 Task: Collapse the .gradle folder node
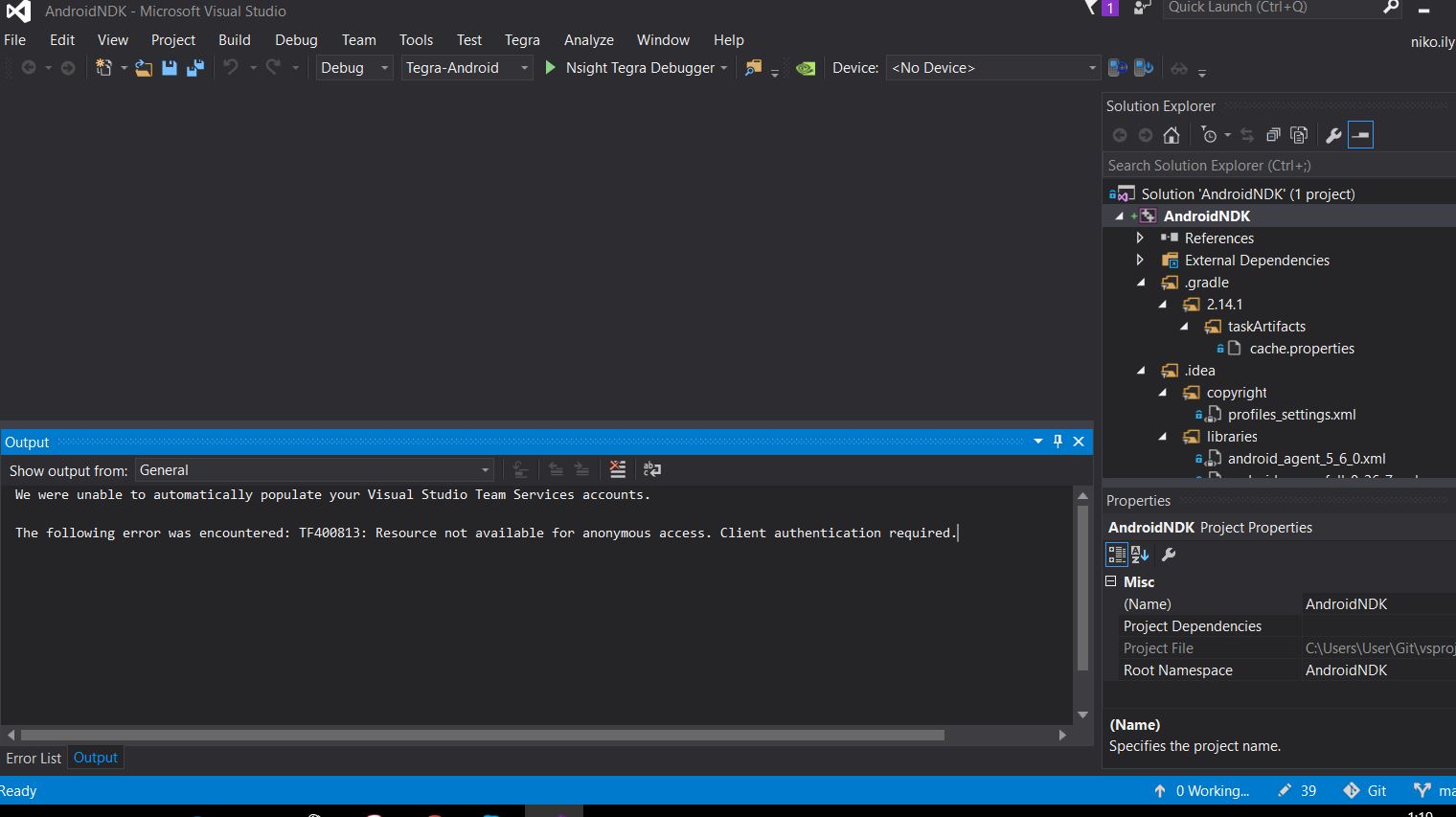coord(1140,282)
